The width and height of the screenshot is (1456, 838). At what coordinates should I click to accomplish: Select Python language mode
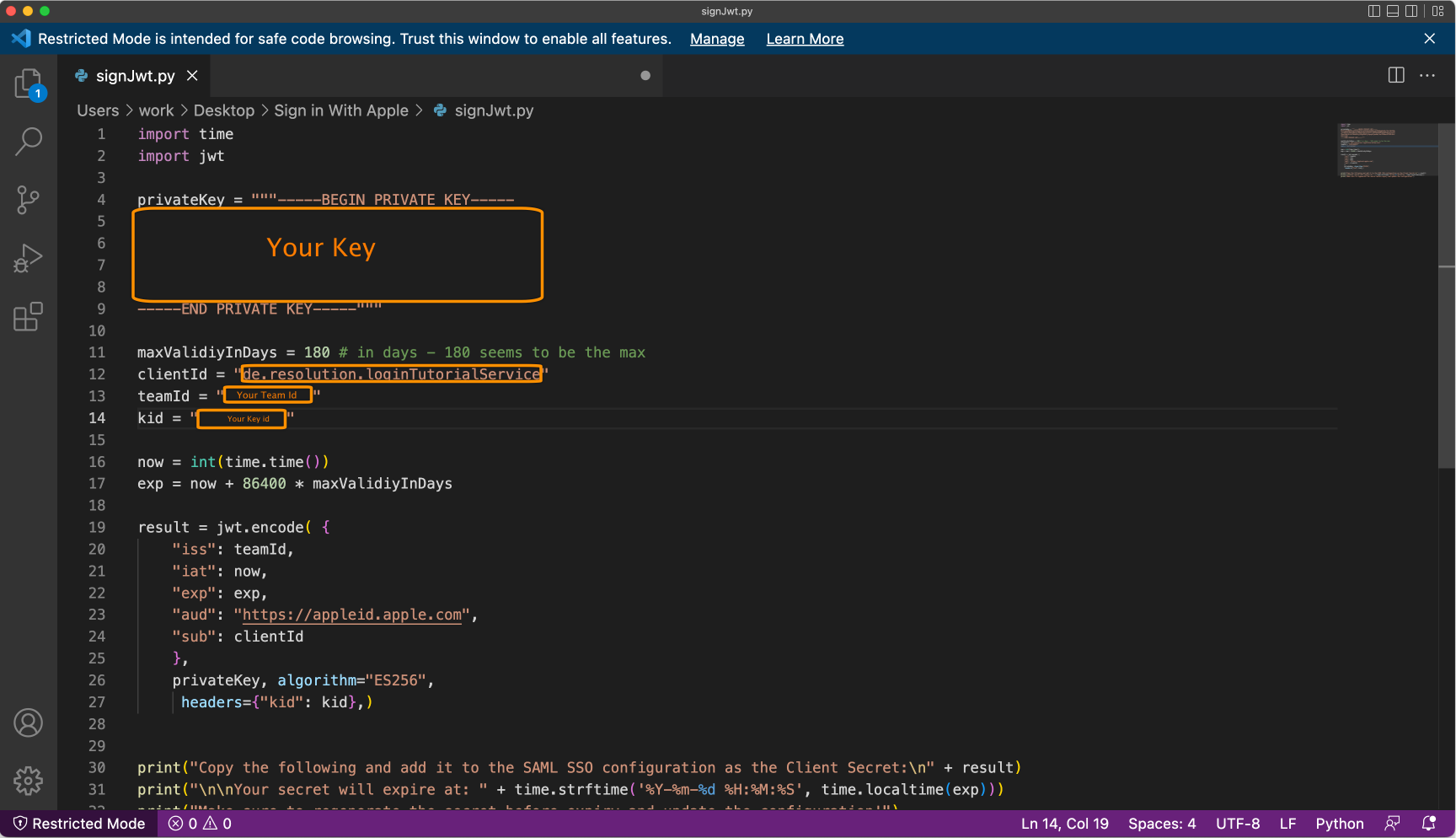coord(1340,824)
